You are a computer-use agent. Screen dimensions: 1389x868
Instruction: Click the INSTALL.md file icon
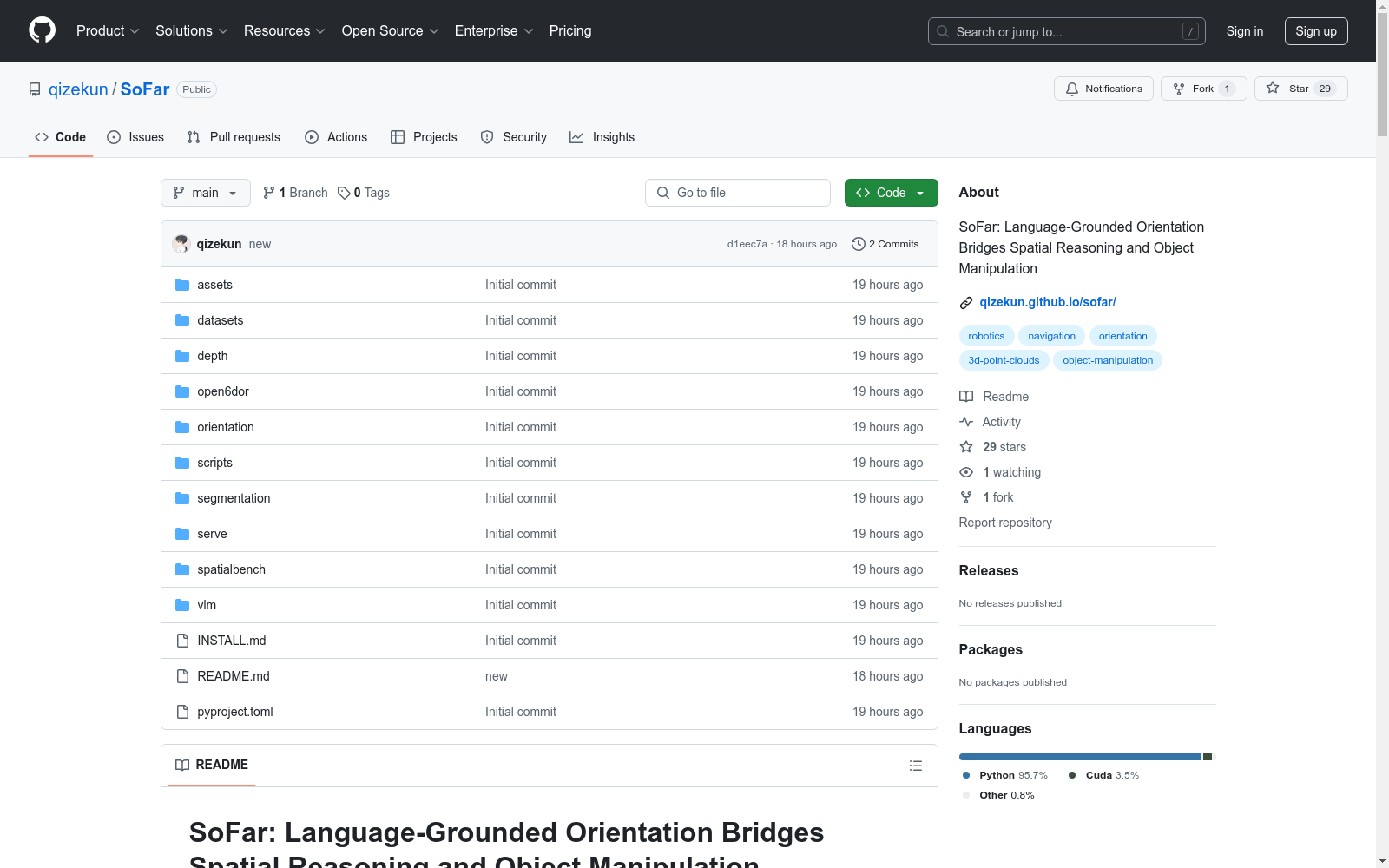pyautogui.click(x=182, y=641)
